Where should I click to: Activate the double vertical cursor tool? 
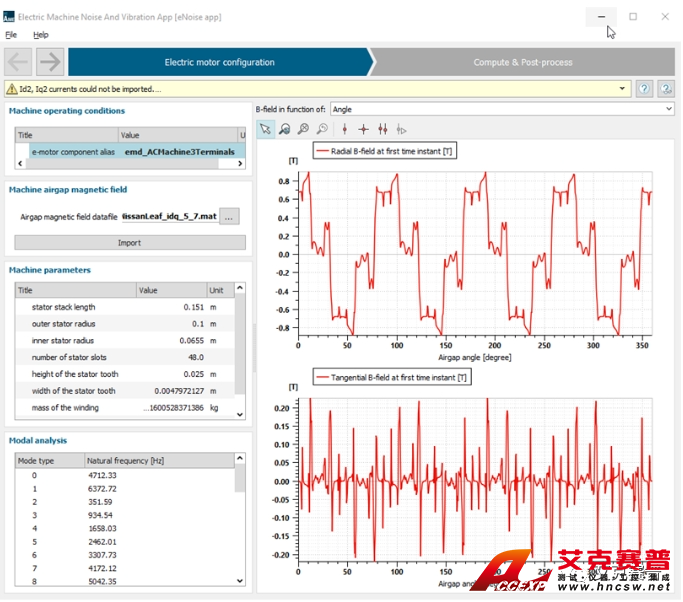tap(382, 129)
